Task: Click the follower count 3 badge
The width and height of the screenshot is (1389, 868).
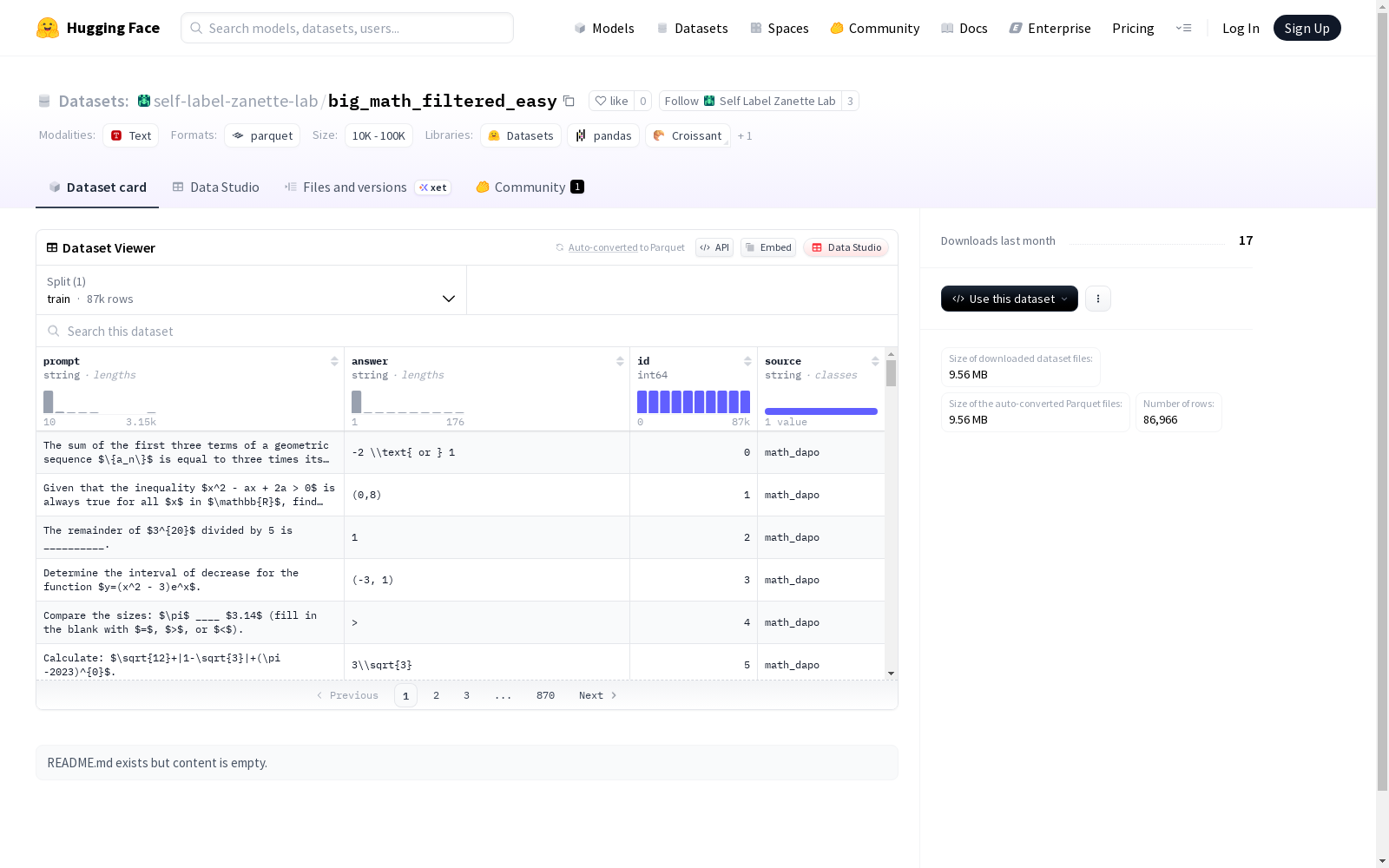Action: (x=850, y=101)
